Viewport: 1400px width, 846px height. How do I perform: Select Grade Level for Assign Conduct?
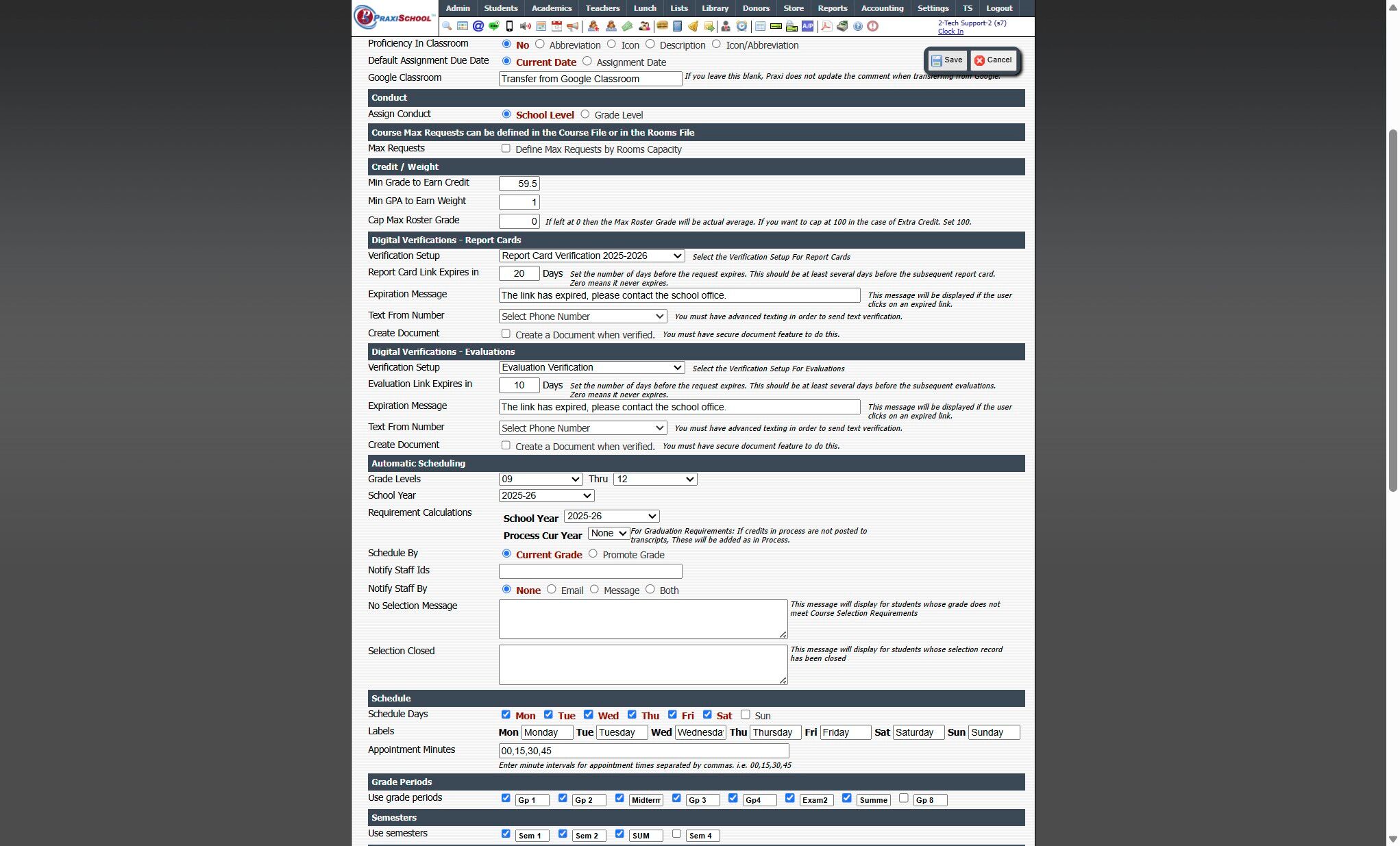tap(585, 114)
